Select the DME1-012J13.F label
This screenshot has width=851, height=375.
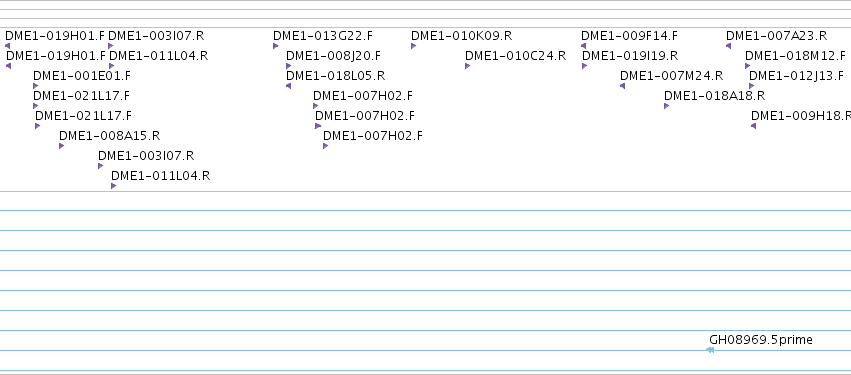pos(796,75)
